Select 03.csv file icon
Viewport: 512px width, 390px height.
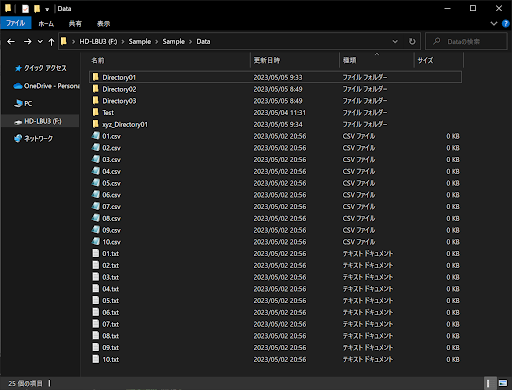96,159
